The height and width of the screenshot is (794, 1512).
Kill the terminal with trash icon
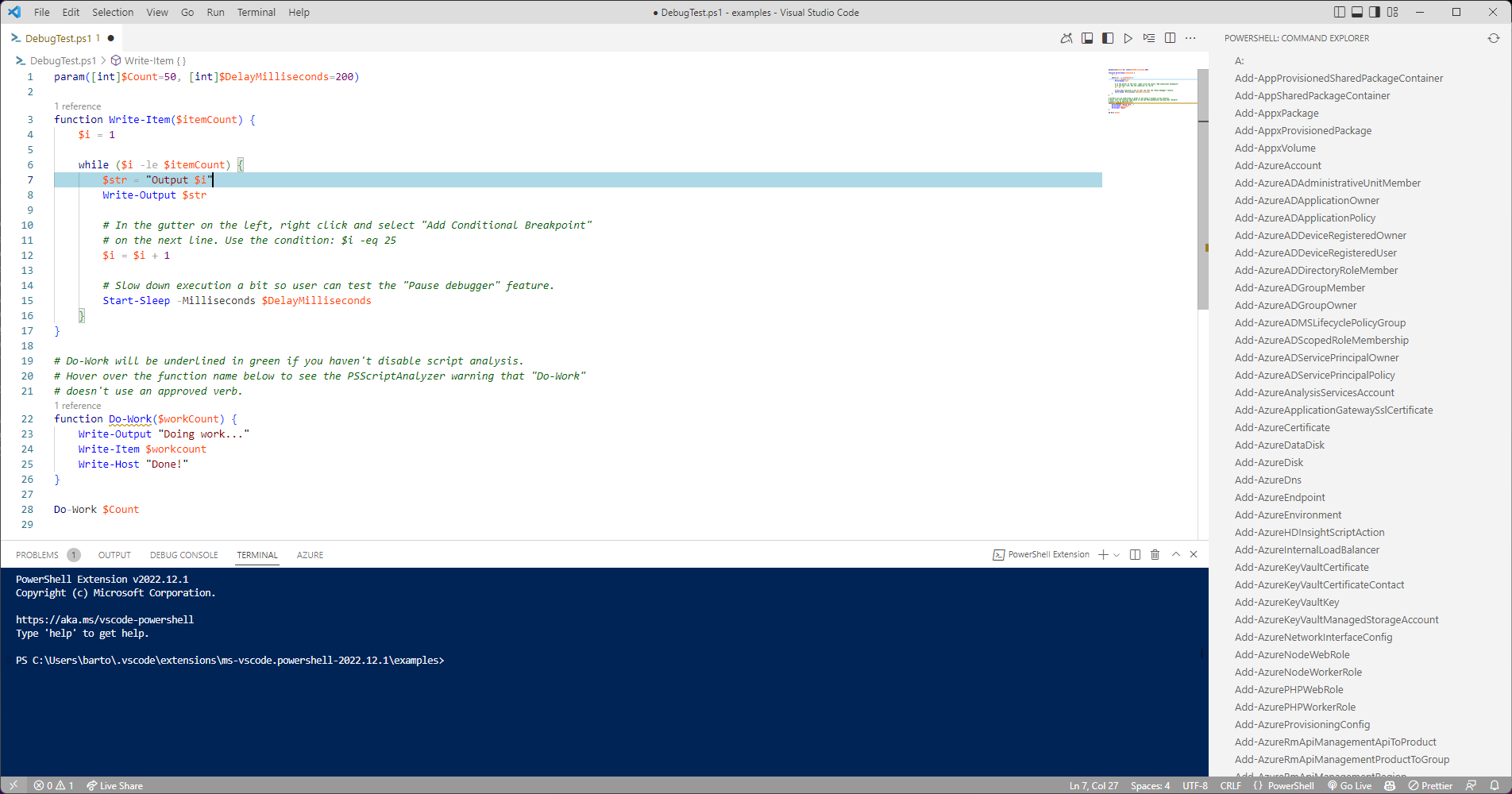coord(1155,555)
